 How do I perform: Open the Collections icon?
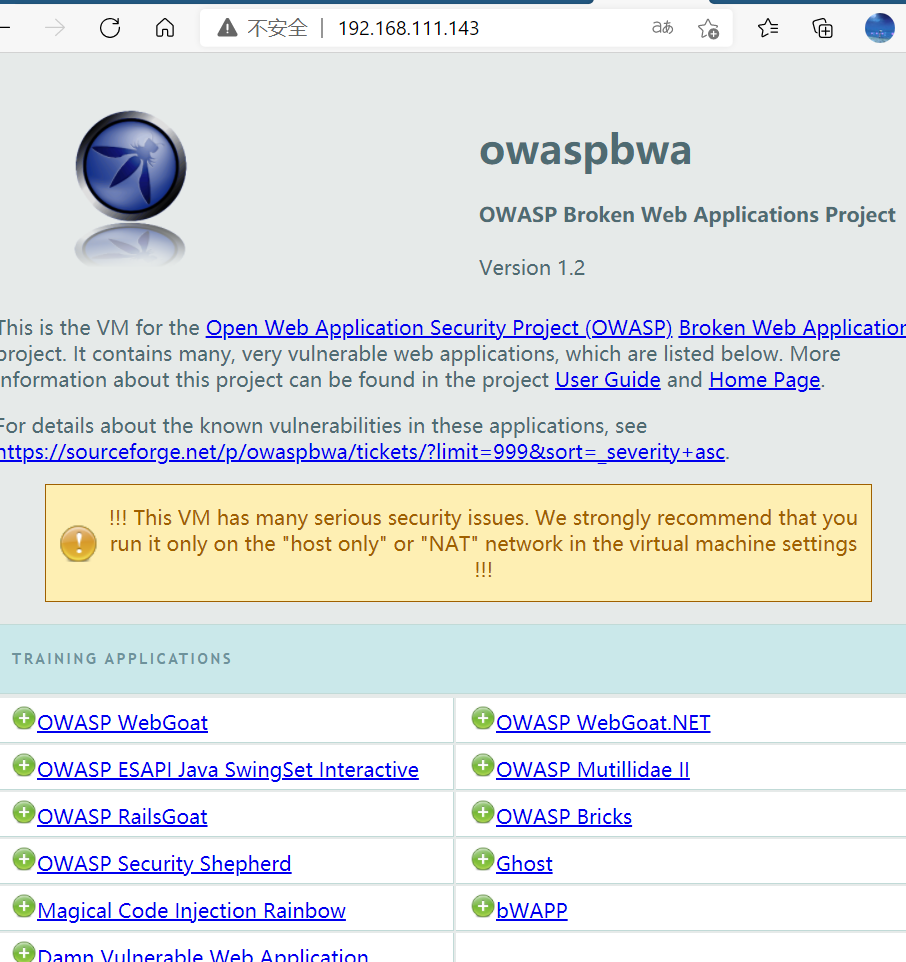(822, 28)
